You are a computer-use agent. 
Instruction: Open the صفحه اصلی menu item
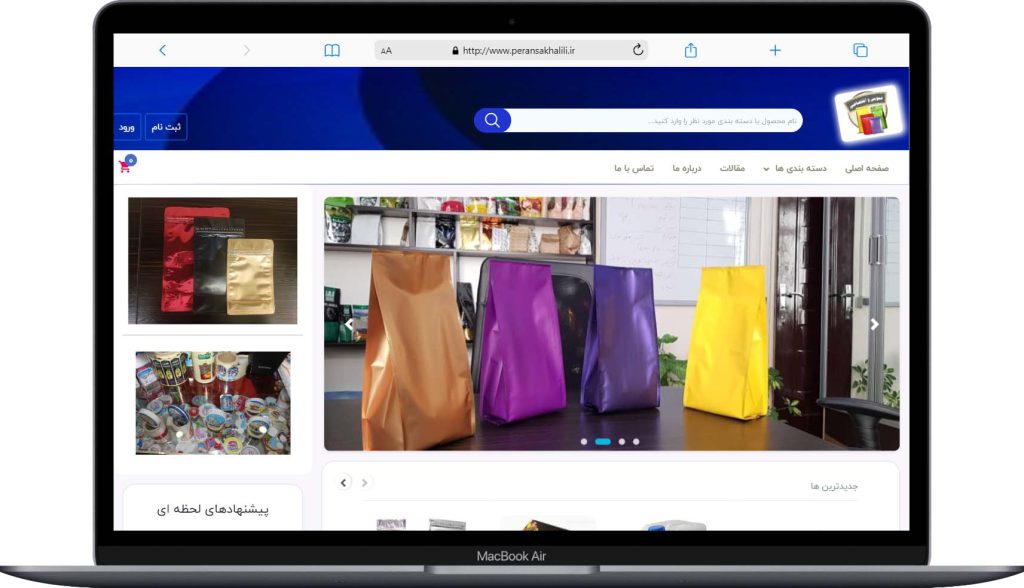[866, 168]
